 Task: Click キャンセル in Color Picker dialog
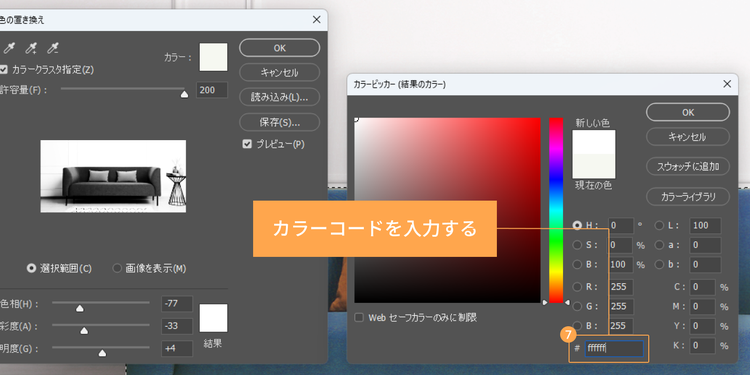688,137
